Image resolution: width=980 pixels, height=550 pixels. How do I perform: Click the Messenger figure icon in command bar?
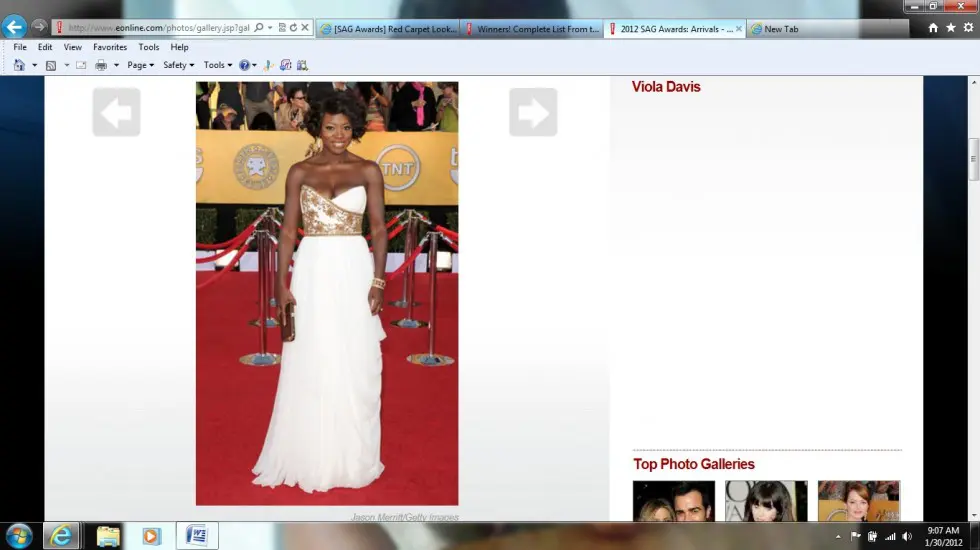point(268,65)
